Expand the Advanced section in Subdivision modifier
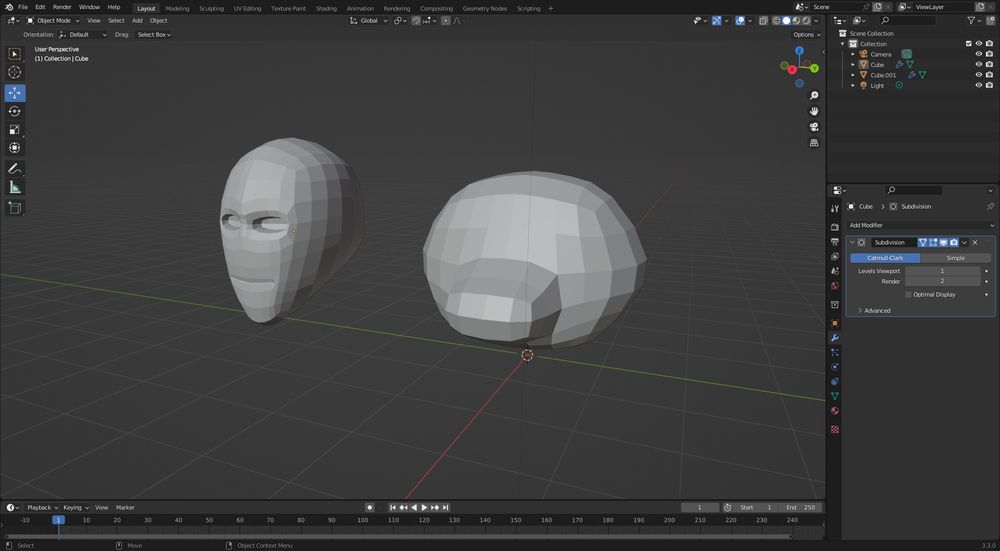This screenshot has height=551, width=1000. click(x=876, y=310)
